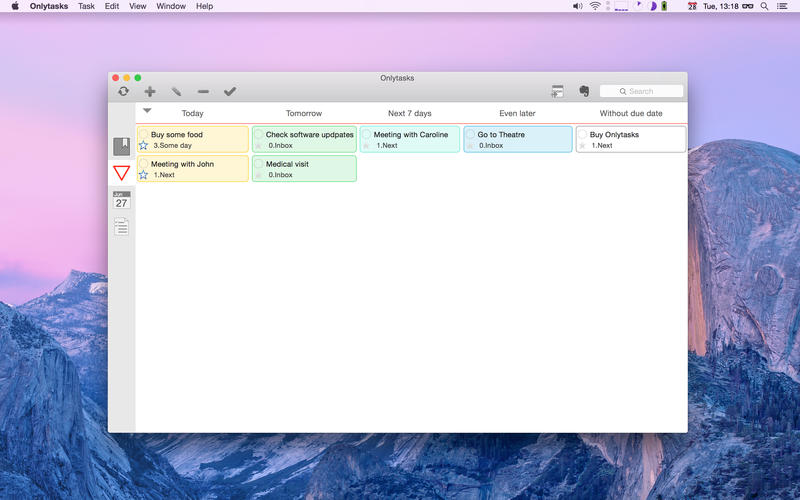Delete task using the minus icon

tap(203, 91)
